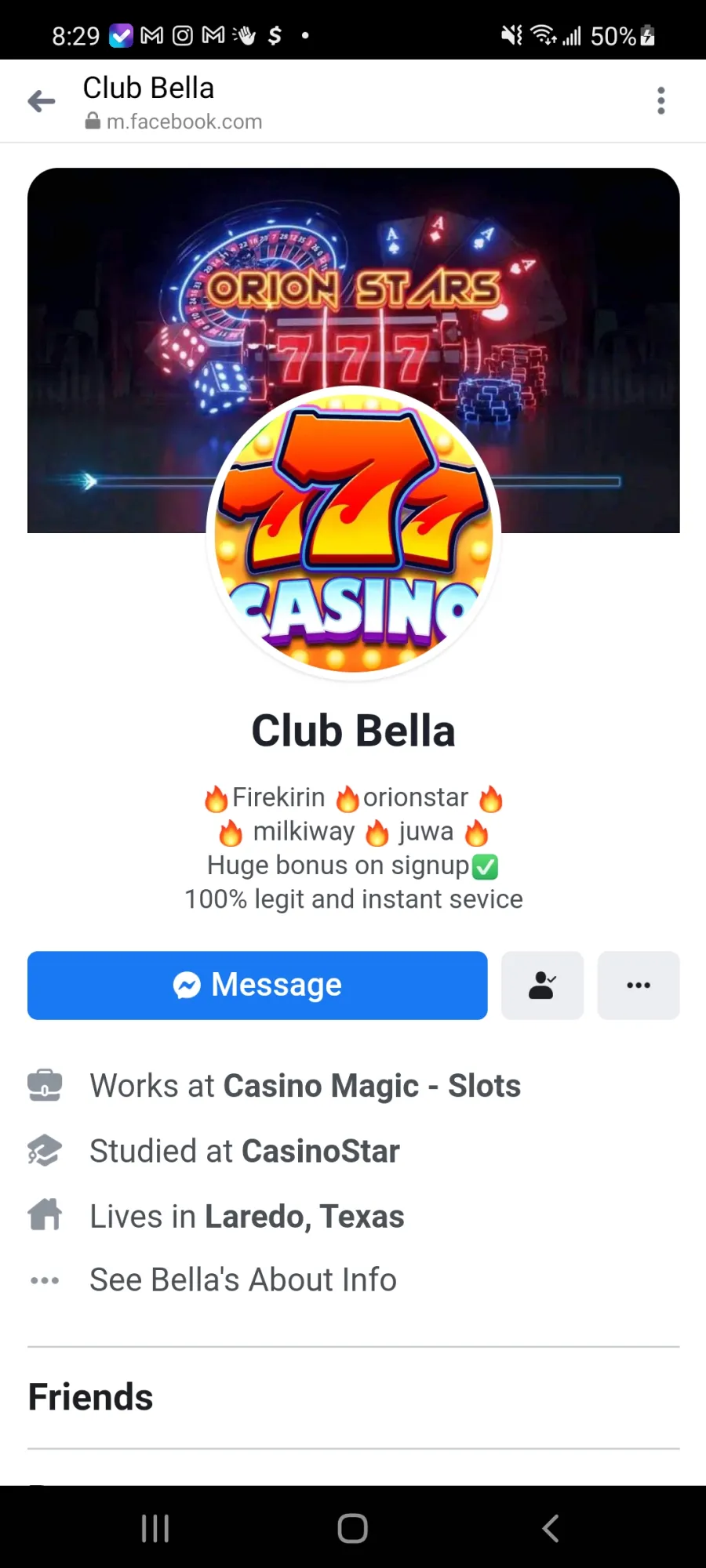The height and width of the screenshot is (1568, 706).
Task: Expand See Bella's About Info
Action: click(243, 1279)
